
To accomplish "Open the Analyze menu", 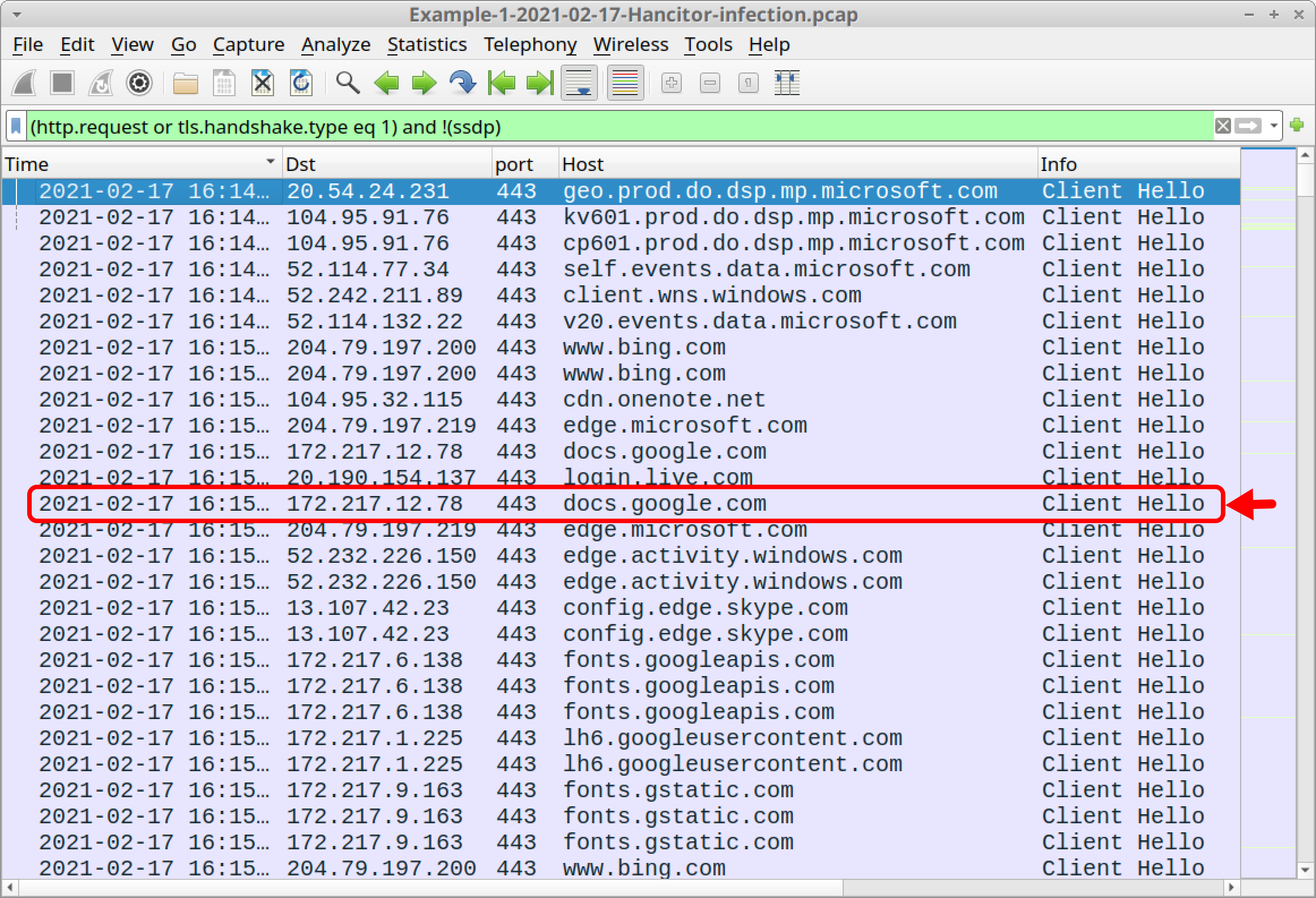I will point(336,44).
